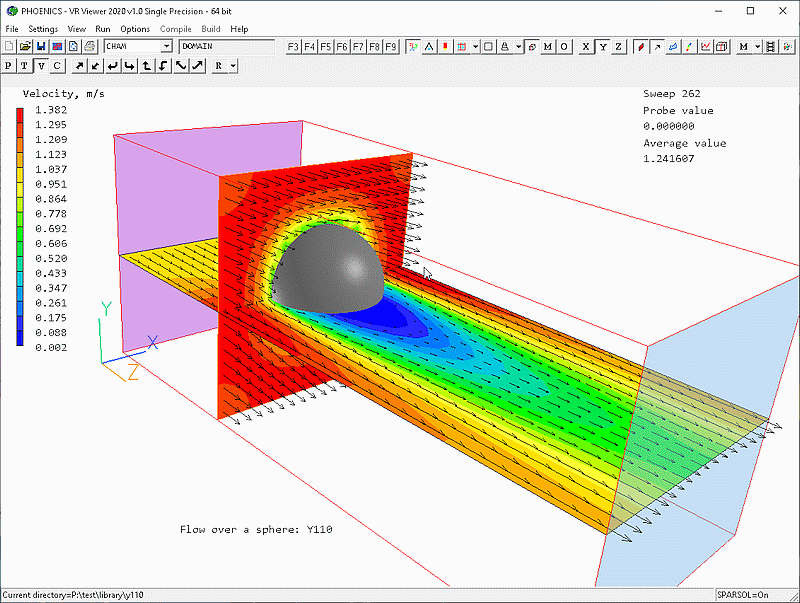
Task: Toggle the Y slice plane button
Action: tap(603, 46)
